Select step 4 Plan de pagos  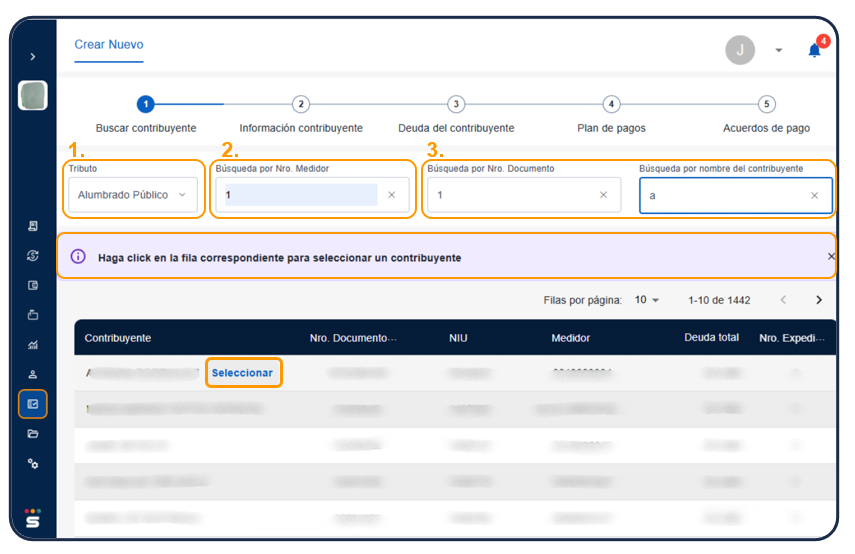pyautogui.click(x=611, y=104)
